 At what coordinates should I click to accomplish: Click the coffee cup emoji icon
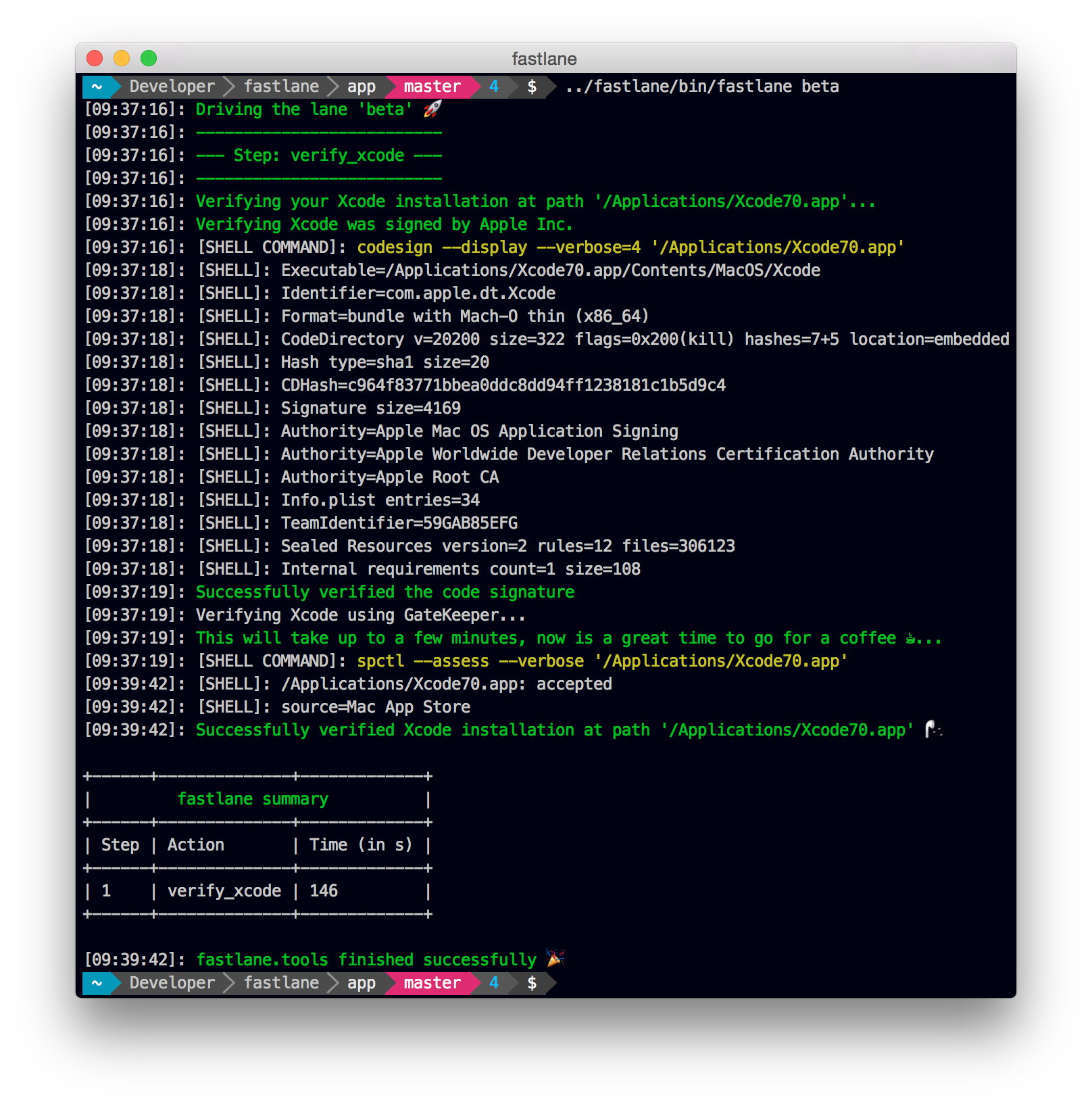[911, 638]
